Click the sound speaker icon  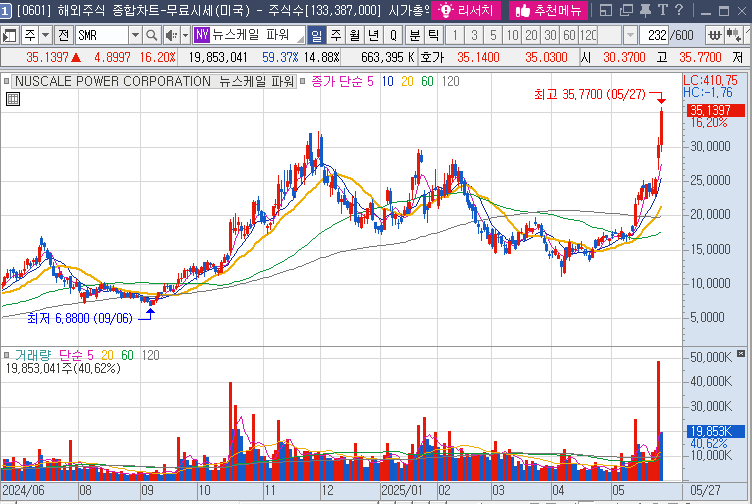(x=171, y=35)
